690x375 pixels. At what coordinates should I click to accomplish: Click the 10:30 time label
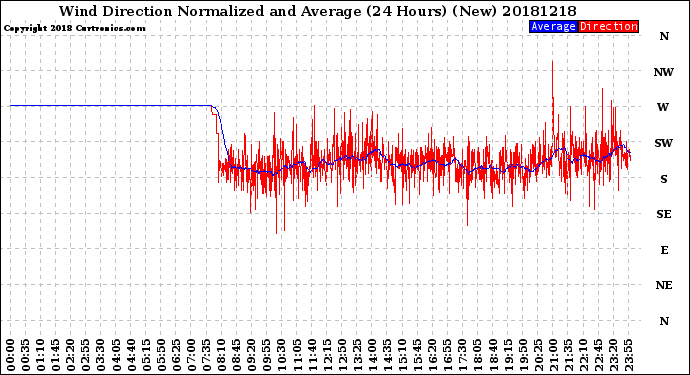point(282,355)
